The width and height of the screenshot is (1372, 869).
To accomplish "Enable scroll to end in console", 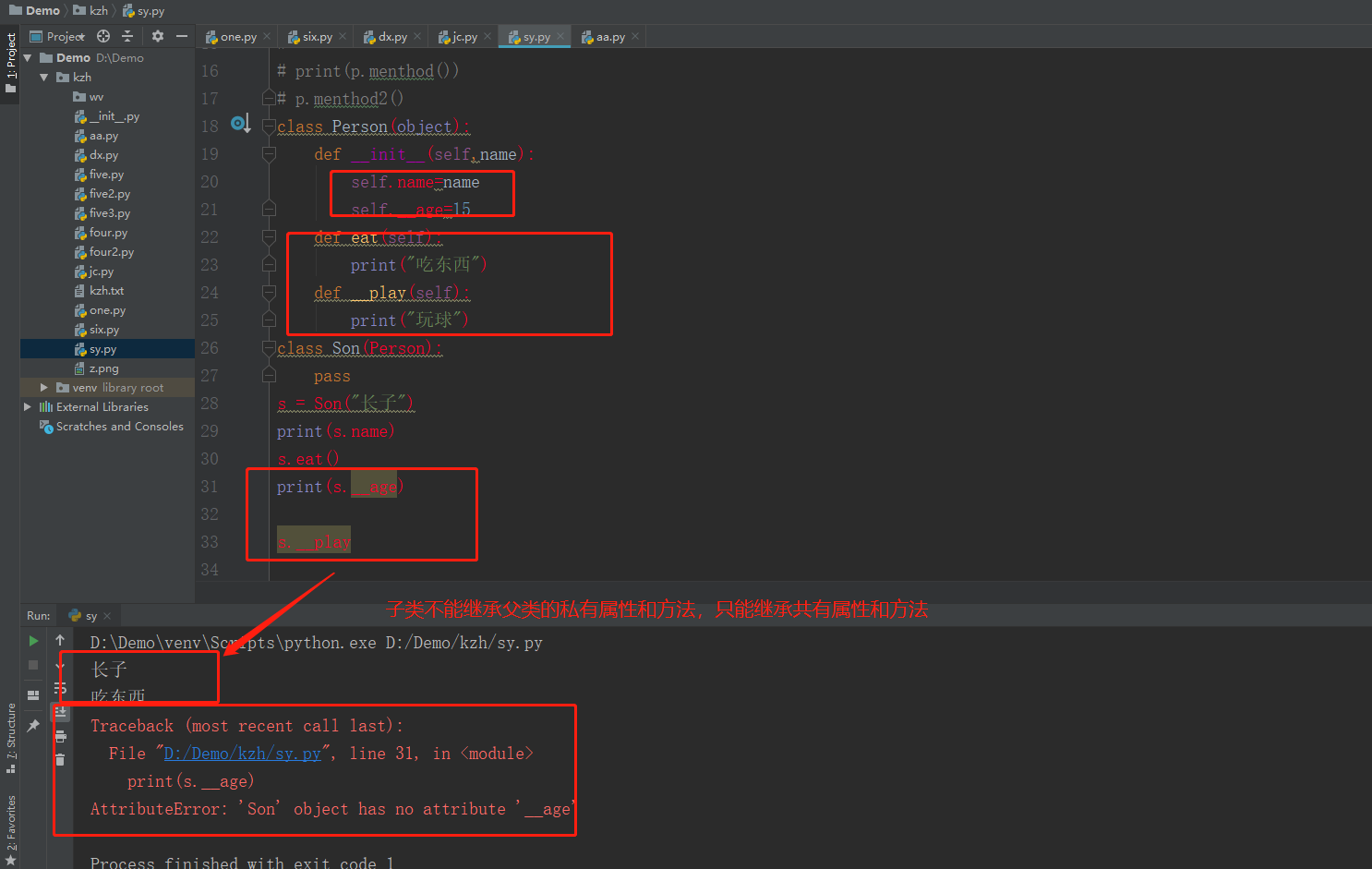I will (x=60, y=713).
